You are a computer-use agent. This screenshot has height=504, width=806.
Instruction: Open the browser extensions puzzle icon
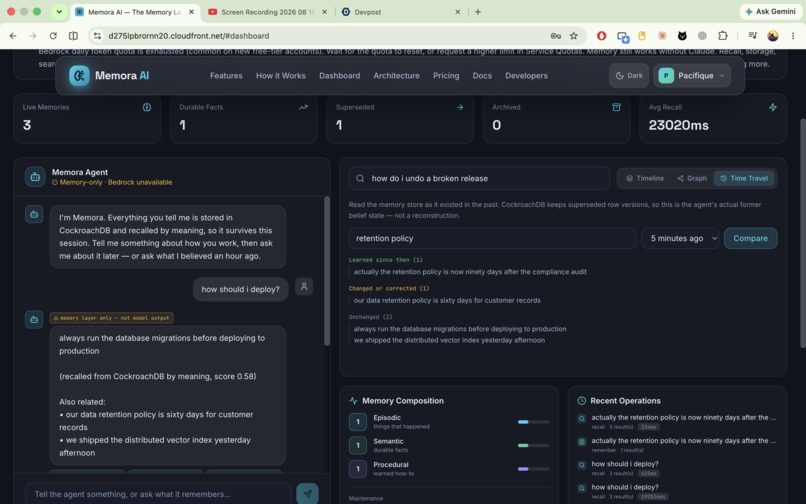723,35
